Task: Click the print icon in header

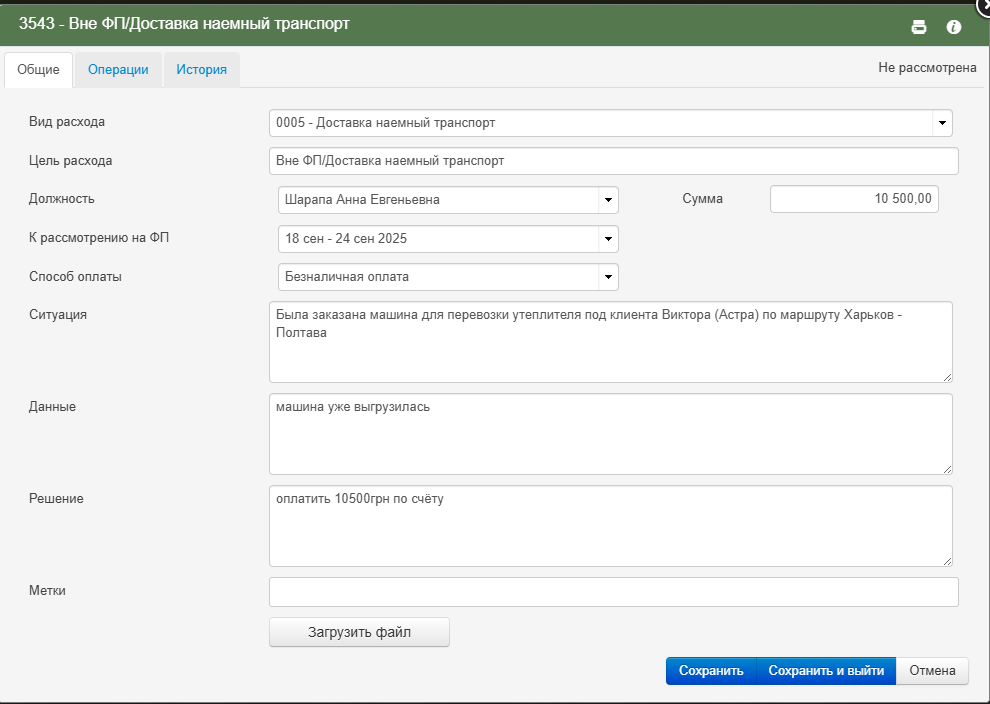Action: pyautogui.click(x=919, y=27)
